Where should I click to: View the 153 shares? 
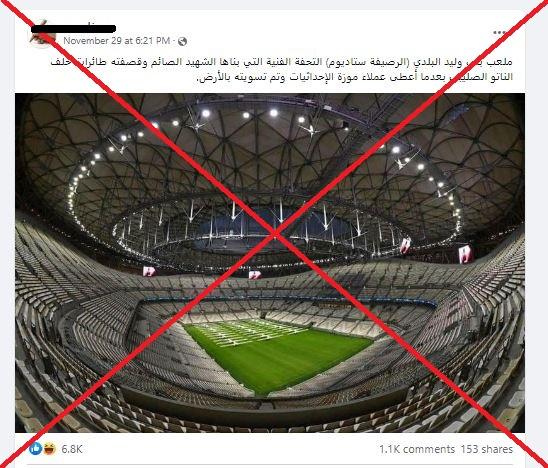click(x=486, y=449)
